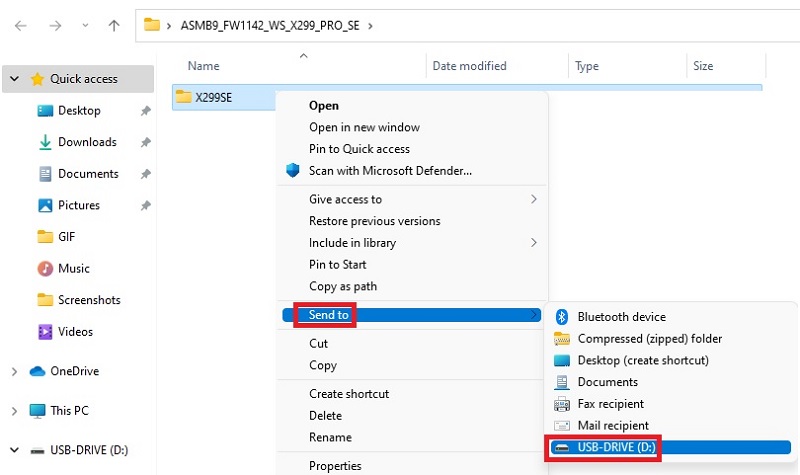
Task: Expand the OneDrive tree node
Action: (x=14, y=371)
